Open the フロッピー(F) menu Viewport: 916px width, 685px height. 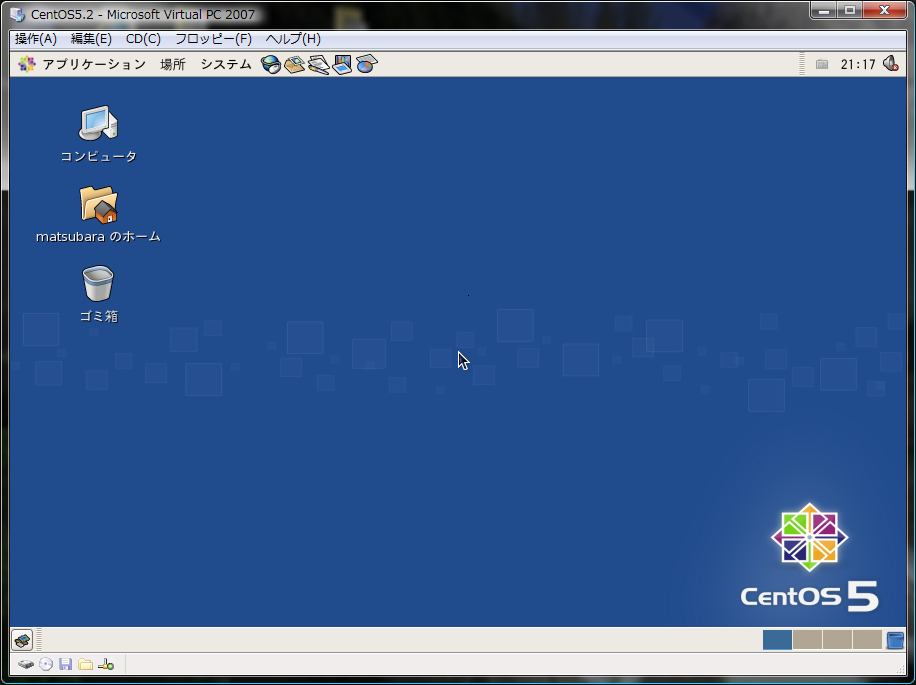(213, 39)
